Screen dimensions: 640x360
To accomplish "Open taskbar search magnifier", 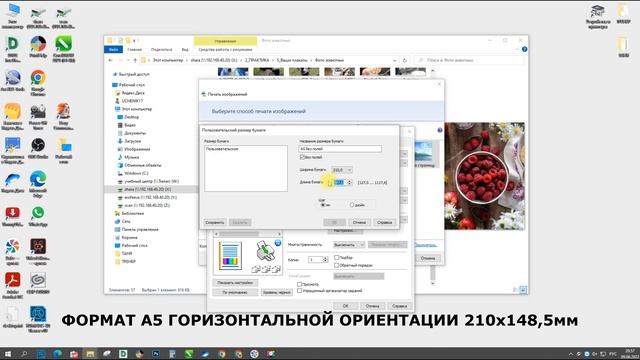I will (24, 354).
